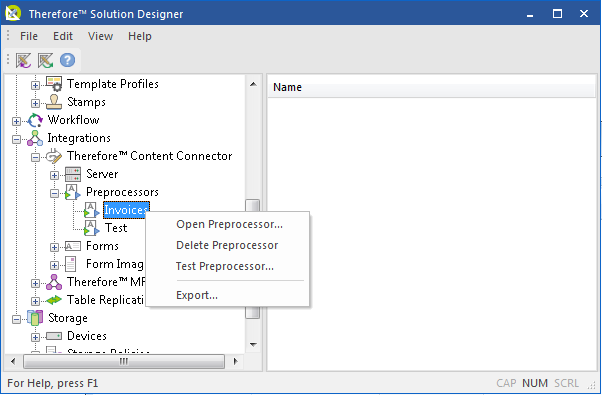Open the Edit menu
Image resolution: width=602 pixels, height=395 pixels.
(63, 36)
